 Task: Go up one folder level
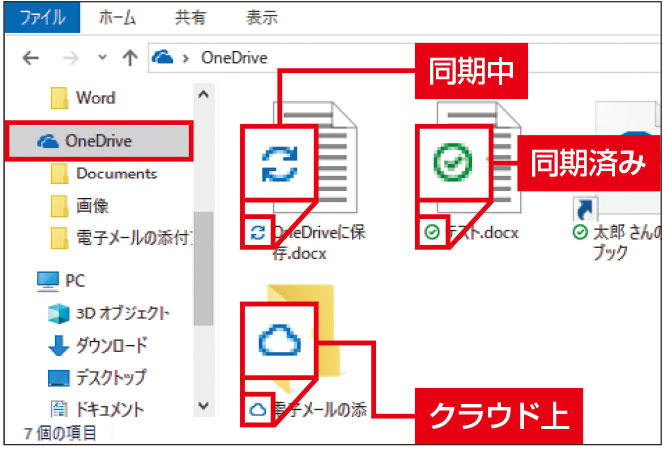point(130,58)
